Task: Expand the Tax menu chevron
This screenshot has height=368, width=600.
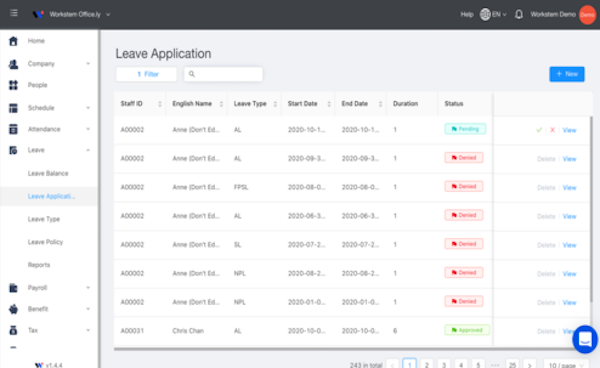Action: pos(88,330)
